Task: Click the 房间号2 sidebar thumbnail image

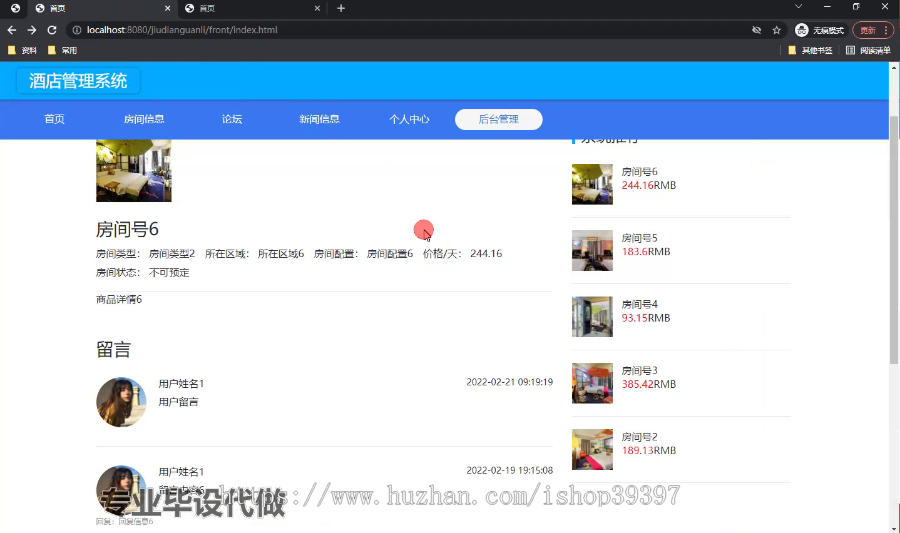Action: point(592,449)
